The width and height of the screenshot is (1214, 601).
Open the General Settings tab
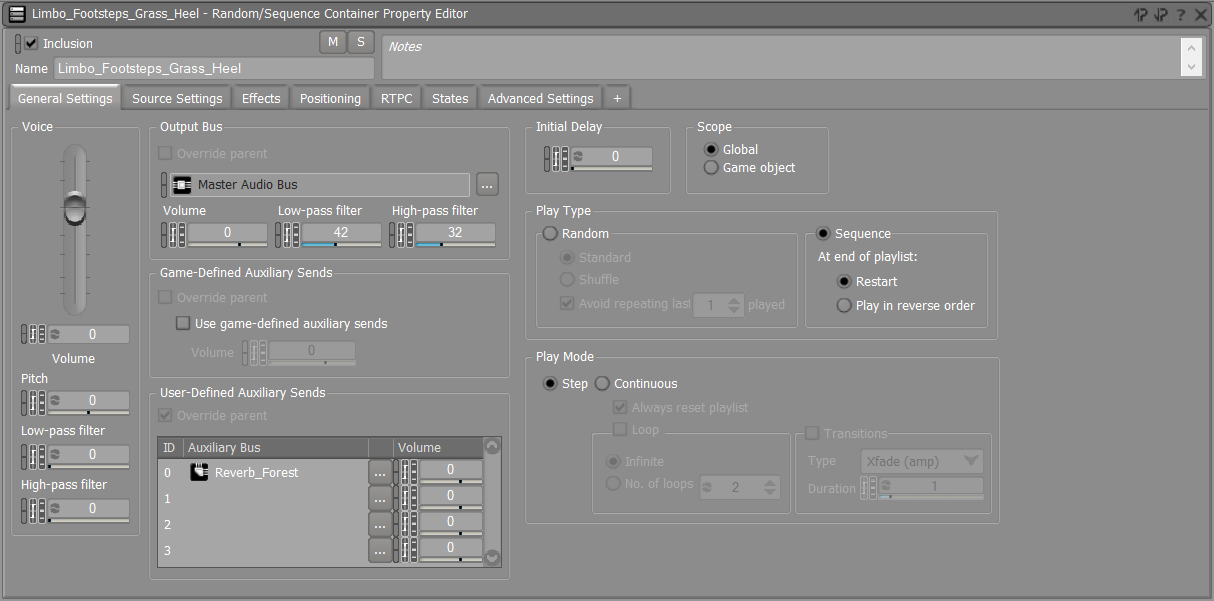point(65,98)
